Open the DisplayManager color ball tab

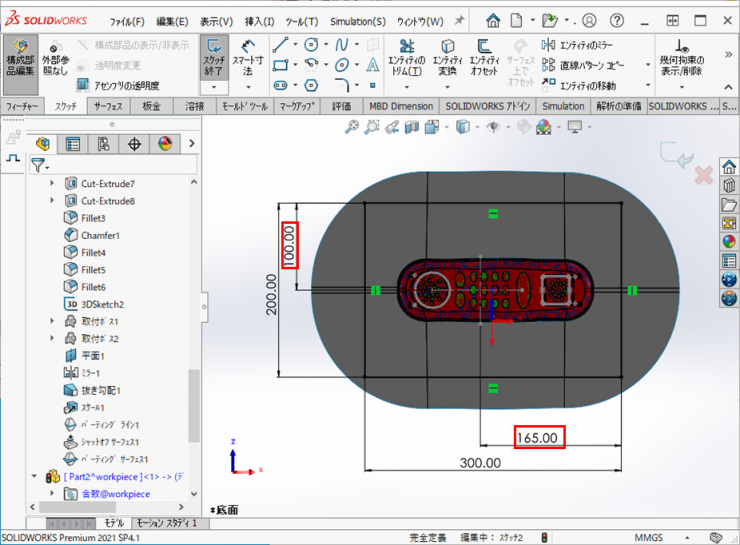point(164,144)
